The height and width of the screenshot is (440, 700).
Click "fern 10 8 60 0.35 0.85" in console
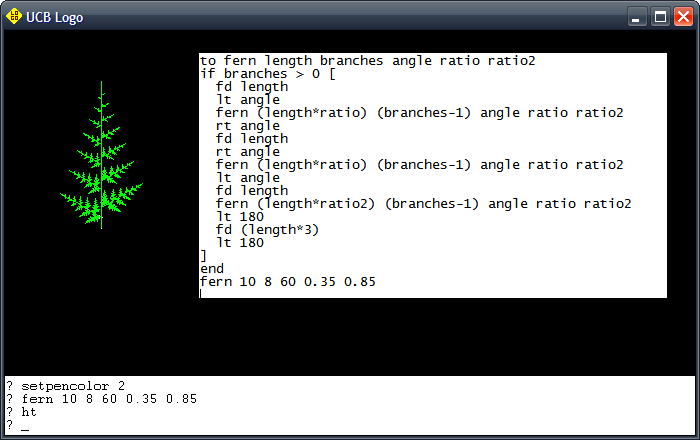click(x=102, y=398)
